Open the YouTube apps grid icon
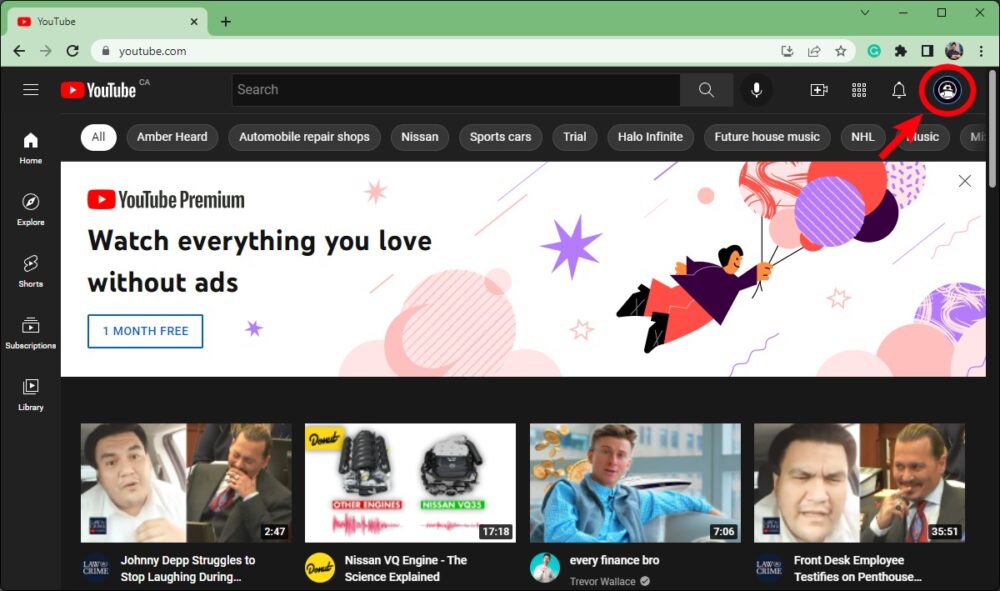Viewport: 1000px width, 591px height. coord(859,90)
